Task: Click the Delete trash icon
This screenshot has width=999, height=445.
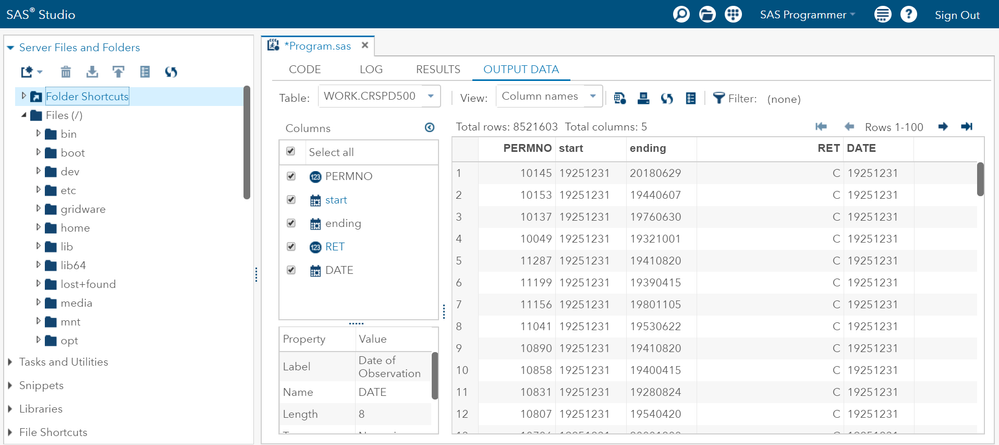Action: tap(66, 72)
